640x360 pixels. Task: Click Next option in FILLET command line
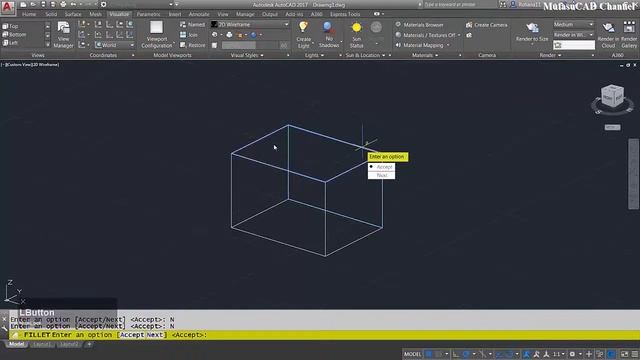coord(155,335)
